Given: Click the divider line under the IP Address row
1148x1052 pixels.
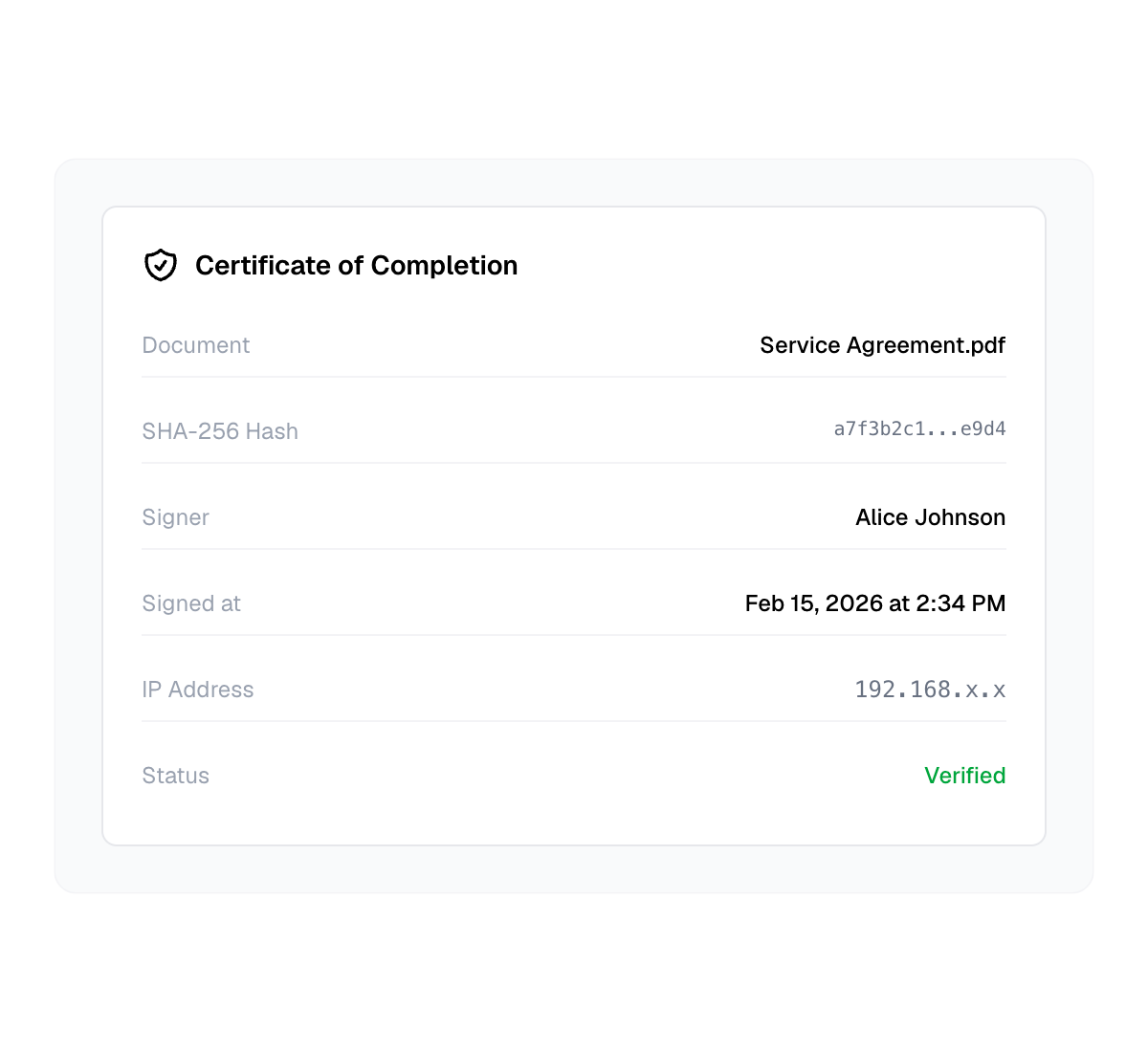Looking at the screenshot, I should pos(574,721).
